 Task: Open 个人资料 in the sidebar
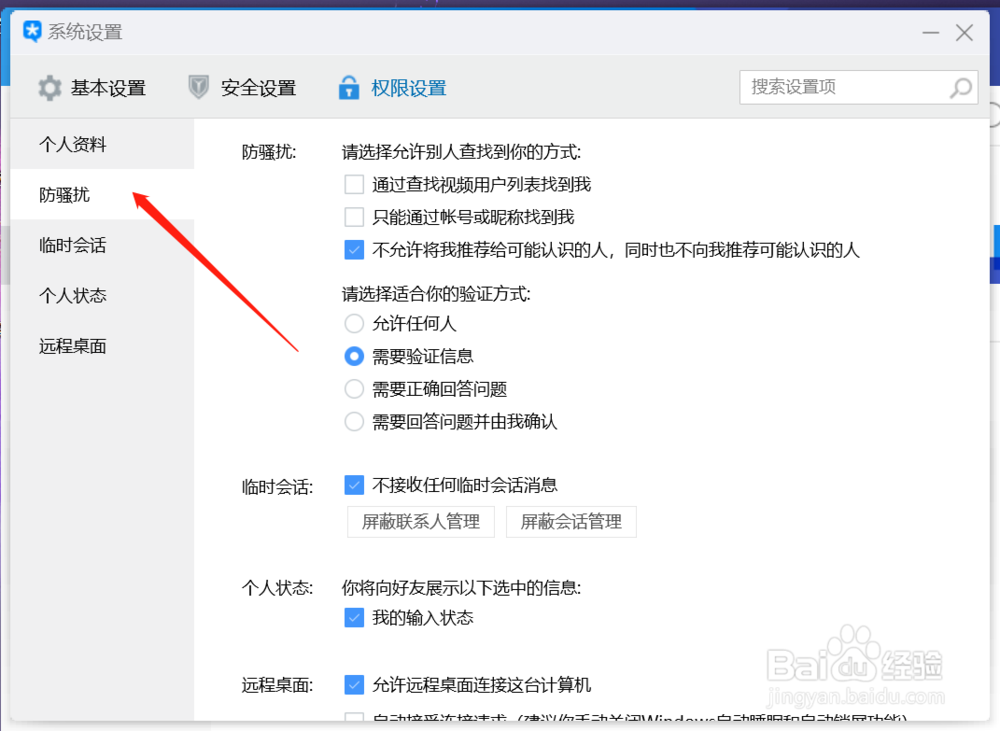(x=102, y=144)
